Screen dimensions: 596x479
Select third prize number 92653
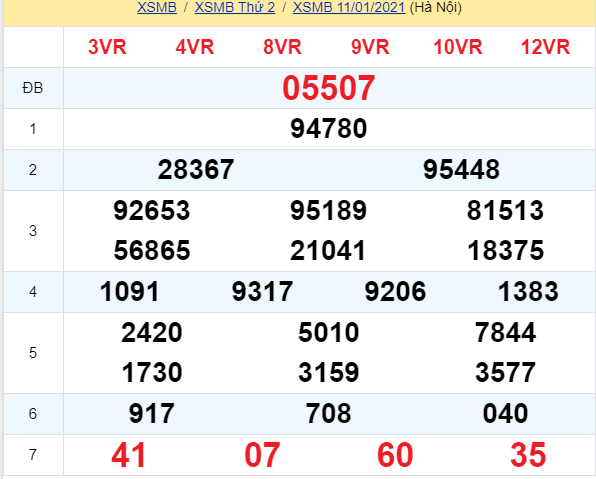152,210
